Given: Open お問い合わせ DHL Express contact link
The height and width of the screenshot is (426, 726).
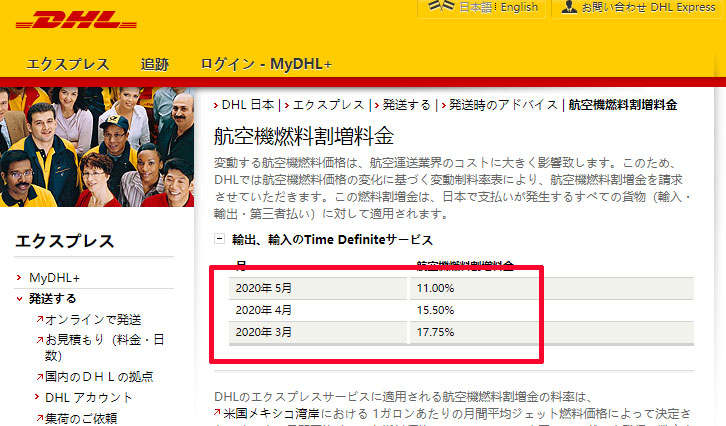Looking at the screenshot, I should point(648,7).
